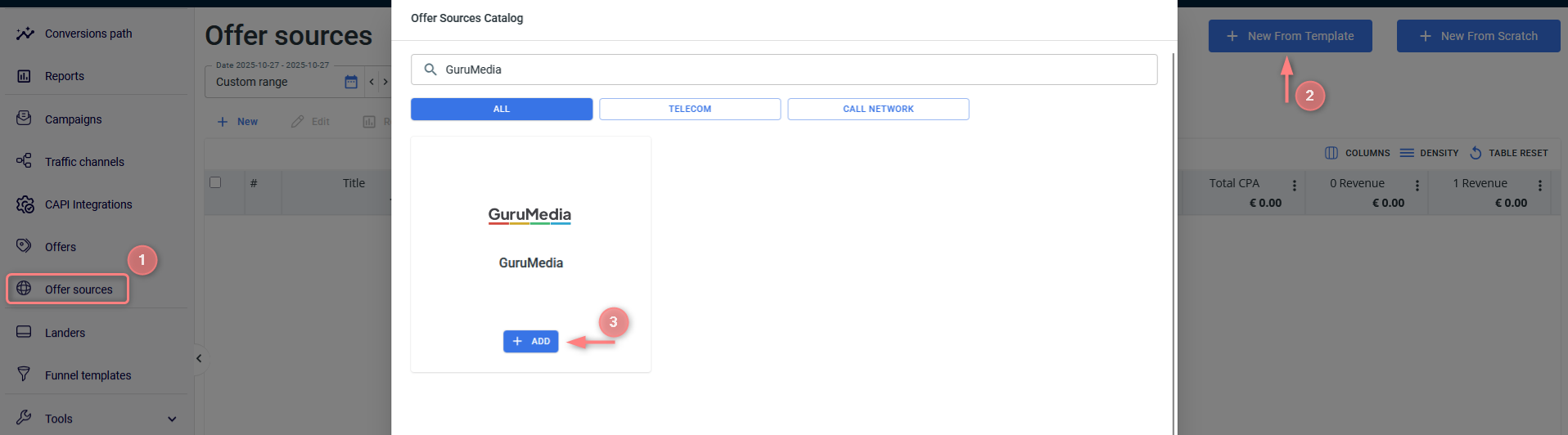Focus the catalog search field
The width and height of the screenshot is (1568, 435).
pos(784,70)
